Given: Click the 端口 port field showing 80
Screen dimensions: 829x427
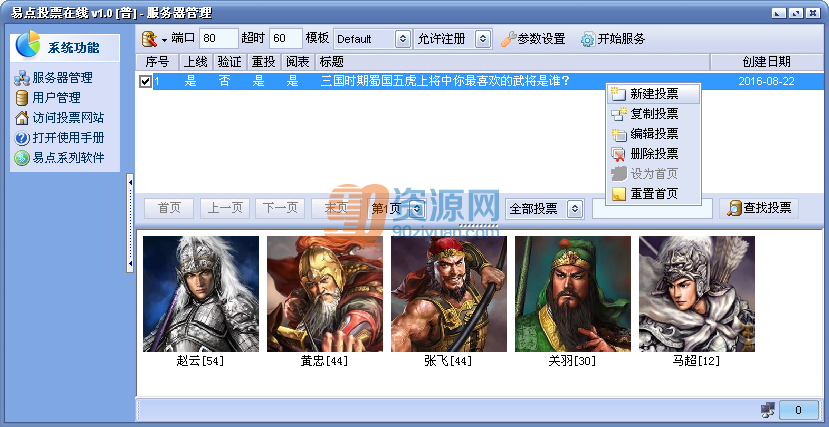Looking at the screenshot, I should [218, 39].
